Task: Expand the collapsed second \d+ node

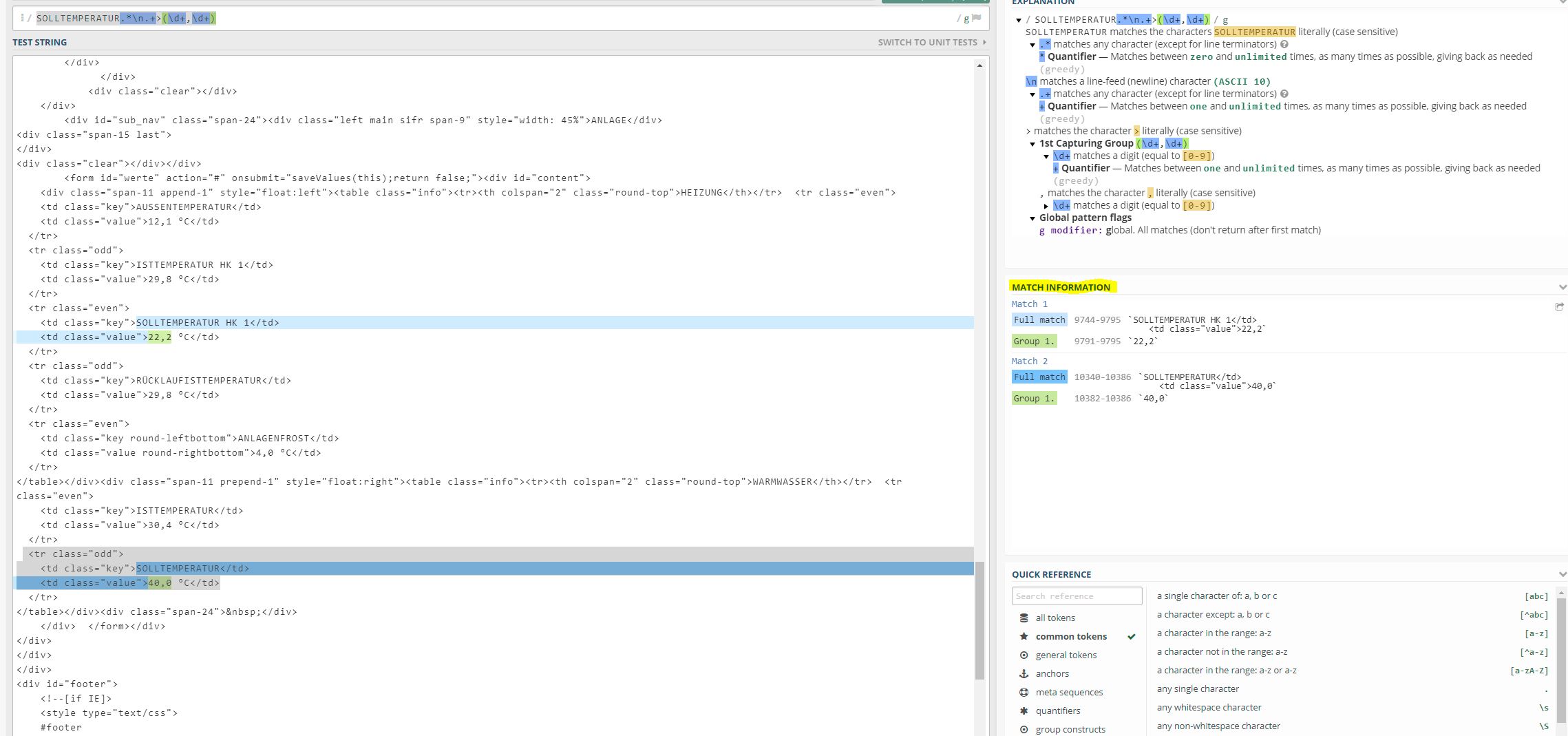Action: 1046,206
